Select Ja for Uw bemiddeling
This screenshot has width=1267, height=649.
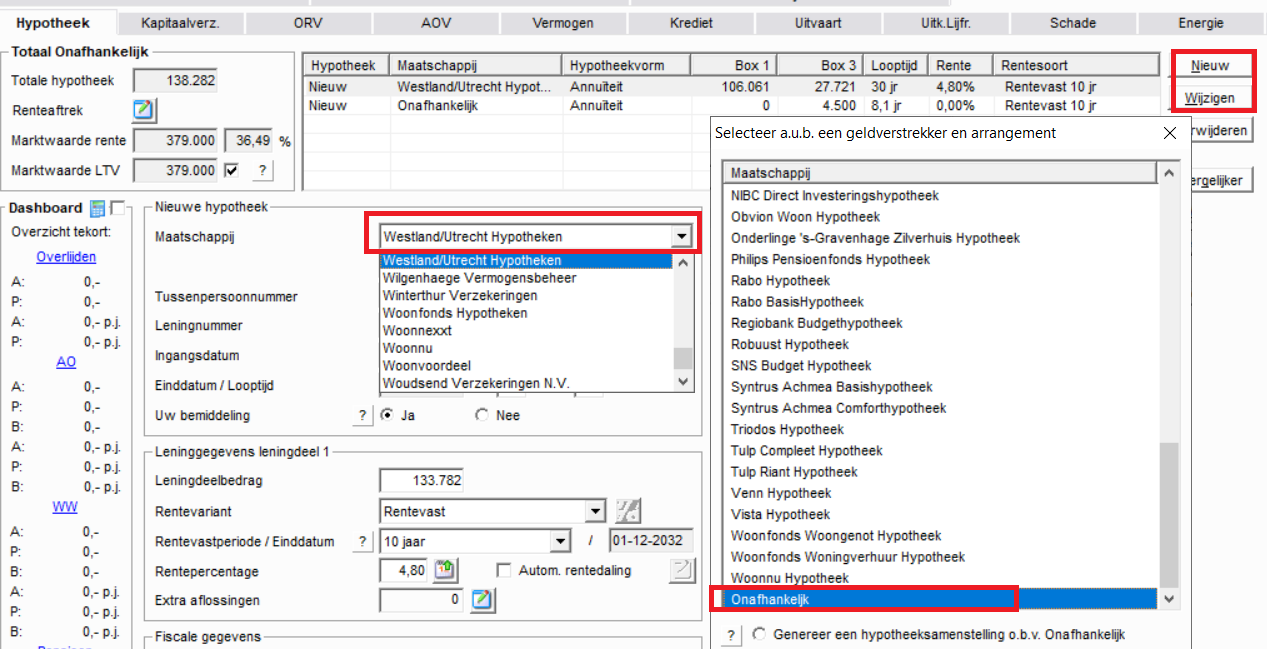point(386,415)
